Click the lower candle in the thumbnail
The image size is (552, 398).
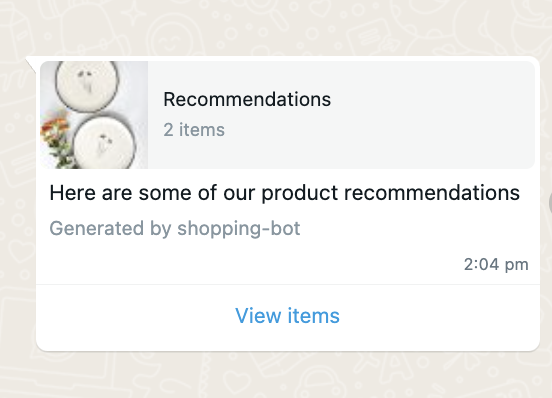click(x=105, y=143)
